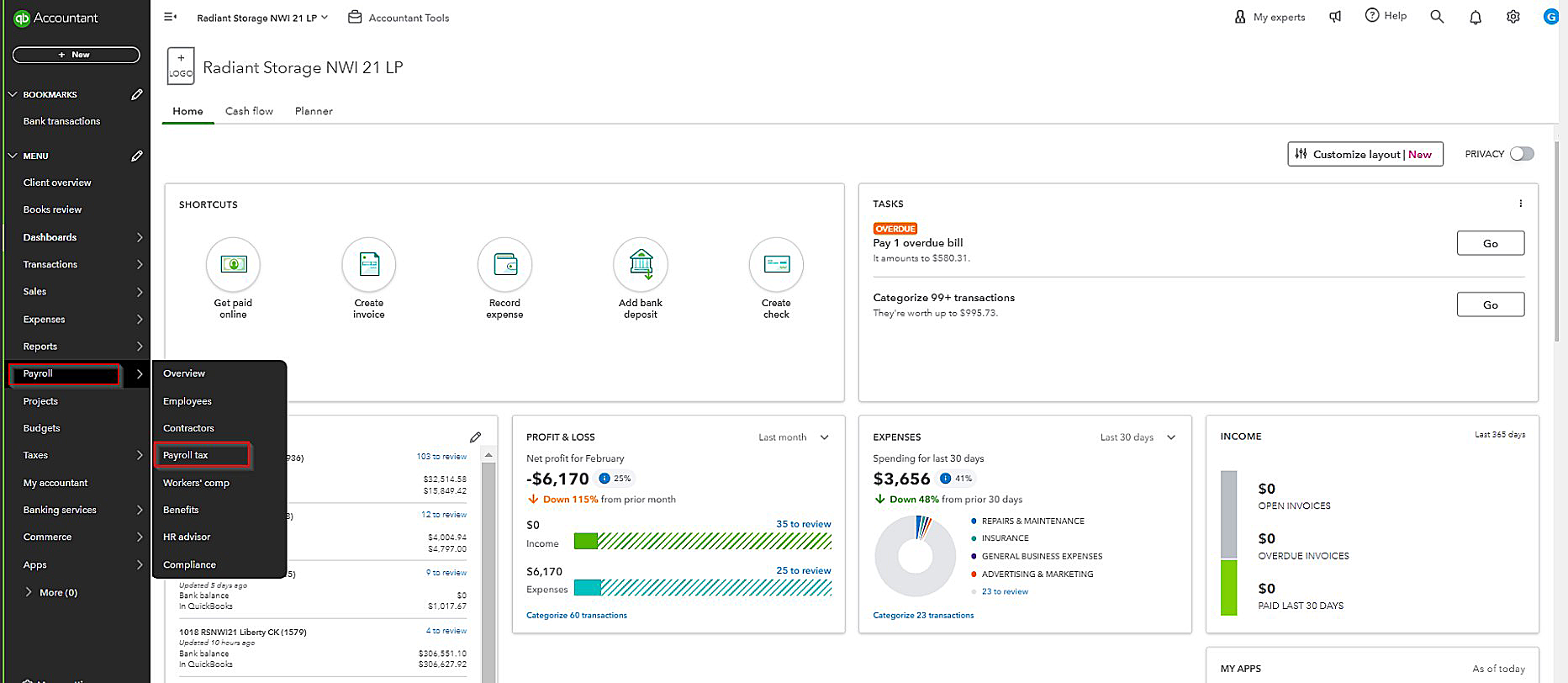
Task: Open the Help menu
Action: coord(1386,16)
